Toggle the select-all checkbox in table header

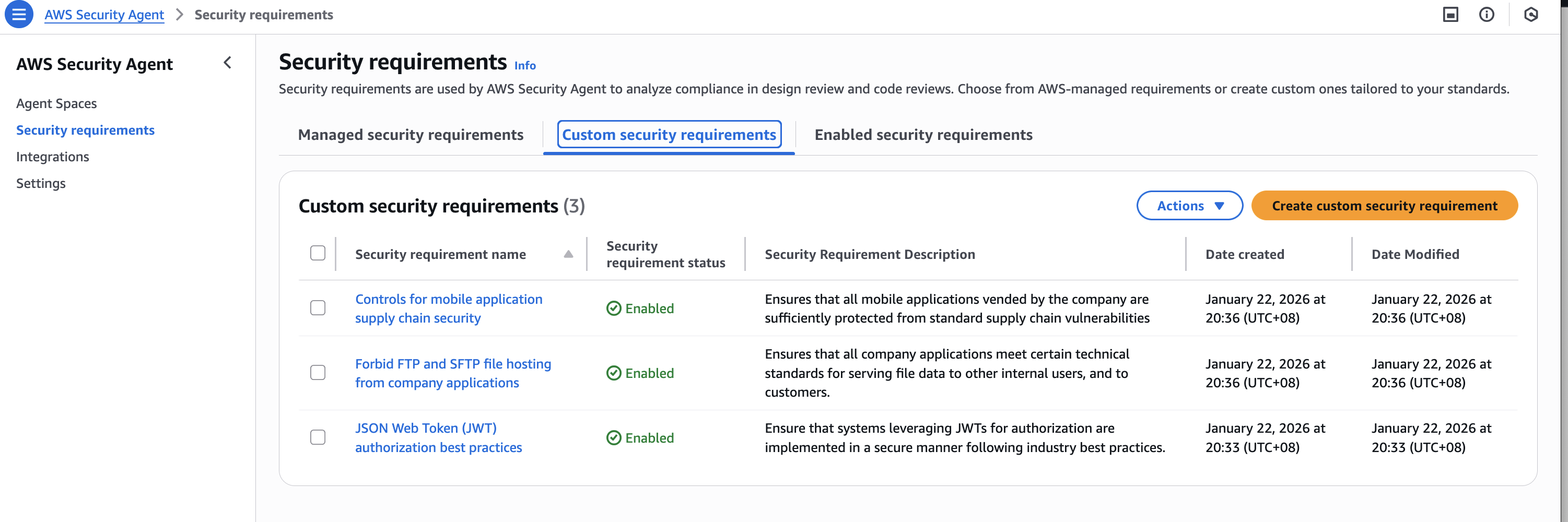(318, 253)
